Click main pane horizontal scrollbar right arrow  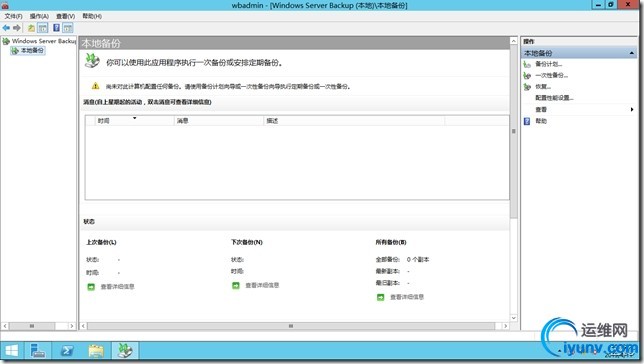pyautogui.click(x=506, y=326)
